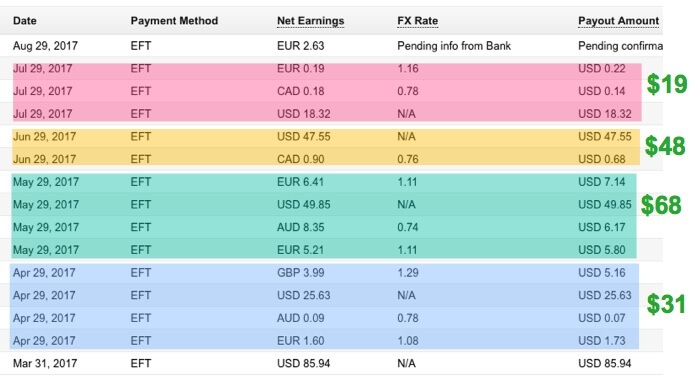Select the AUD 8.35 net earnings cell
This screenshot has height=380, width=700.
[300, 227]
